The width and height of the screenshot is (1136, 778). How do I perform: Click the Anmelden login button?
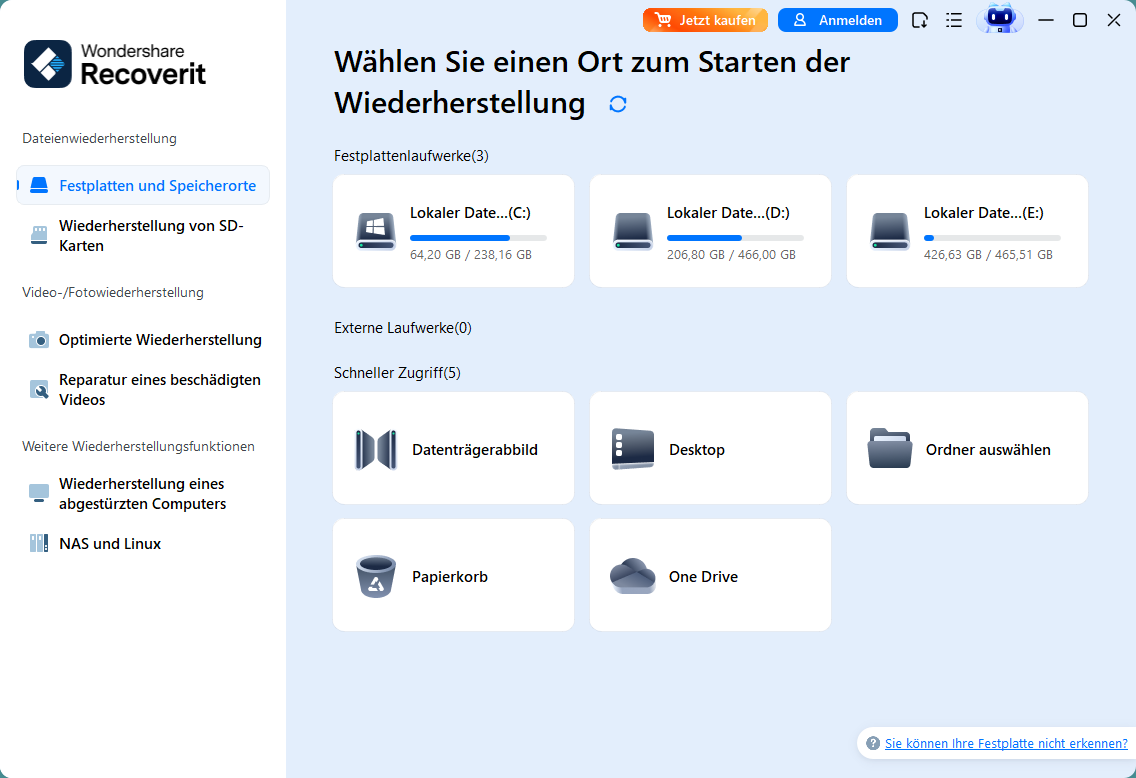click(838, 20)
